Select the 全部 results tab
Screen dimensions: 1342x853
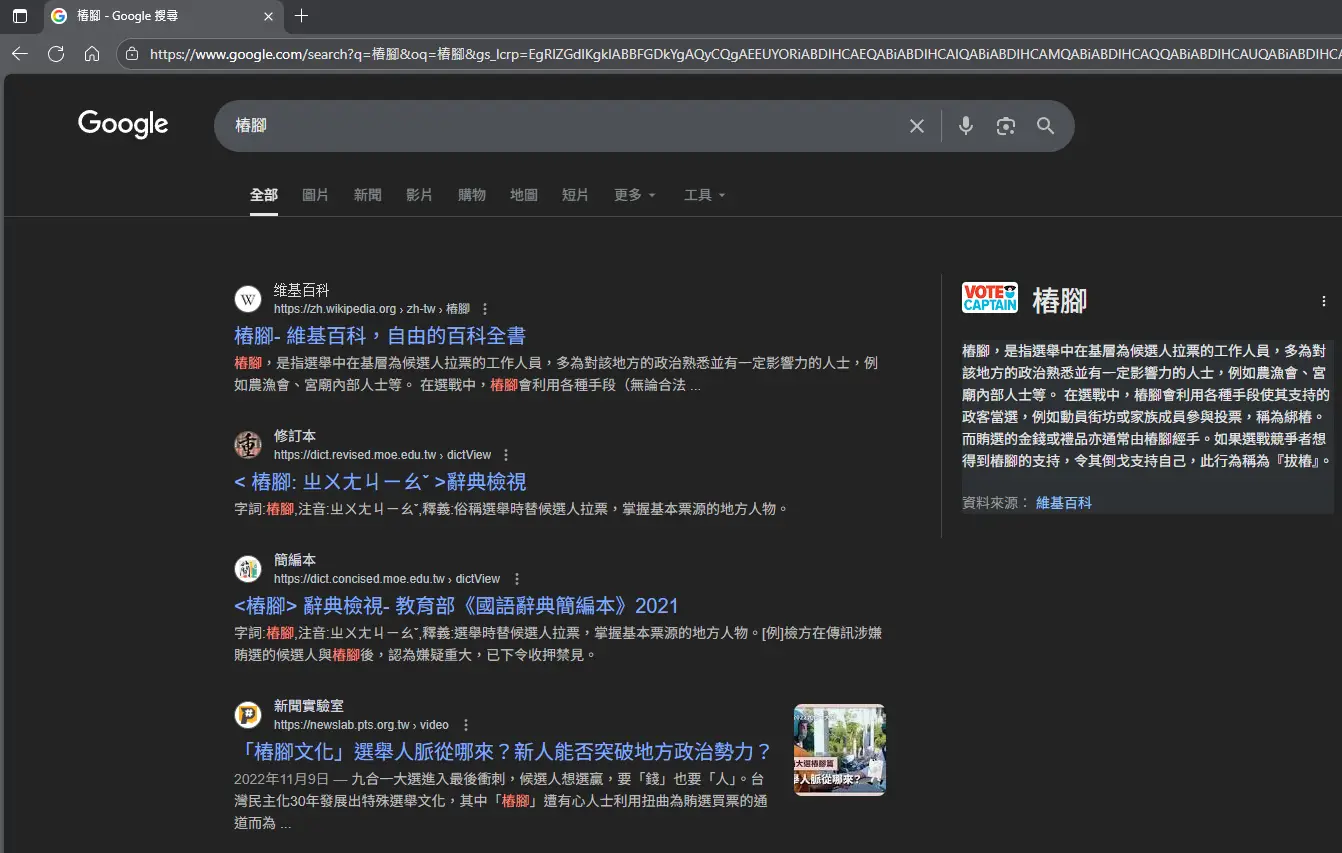pos(264,195)
